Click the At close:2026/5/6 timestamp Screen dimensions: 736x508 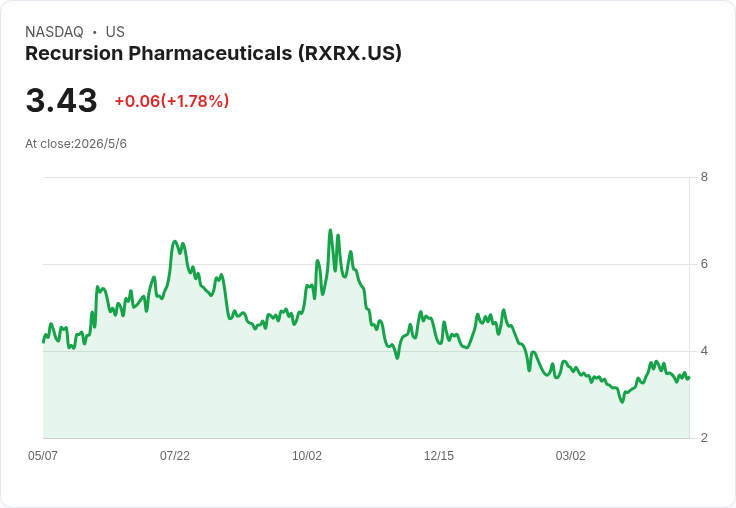[x=76, y=144]
